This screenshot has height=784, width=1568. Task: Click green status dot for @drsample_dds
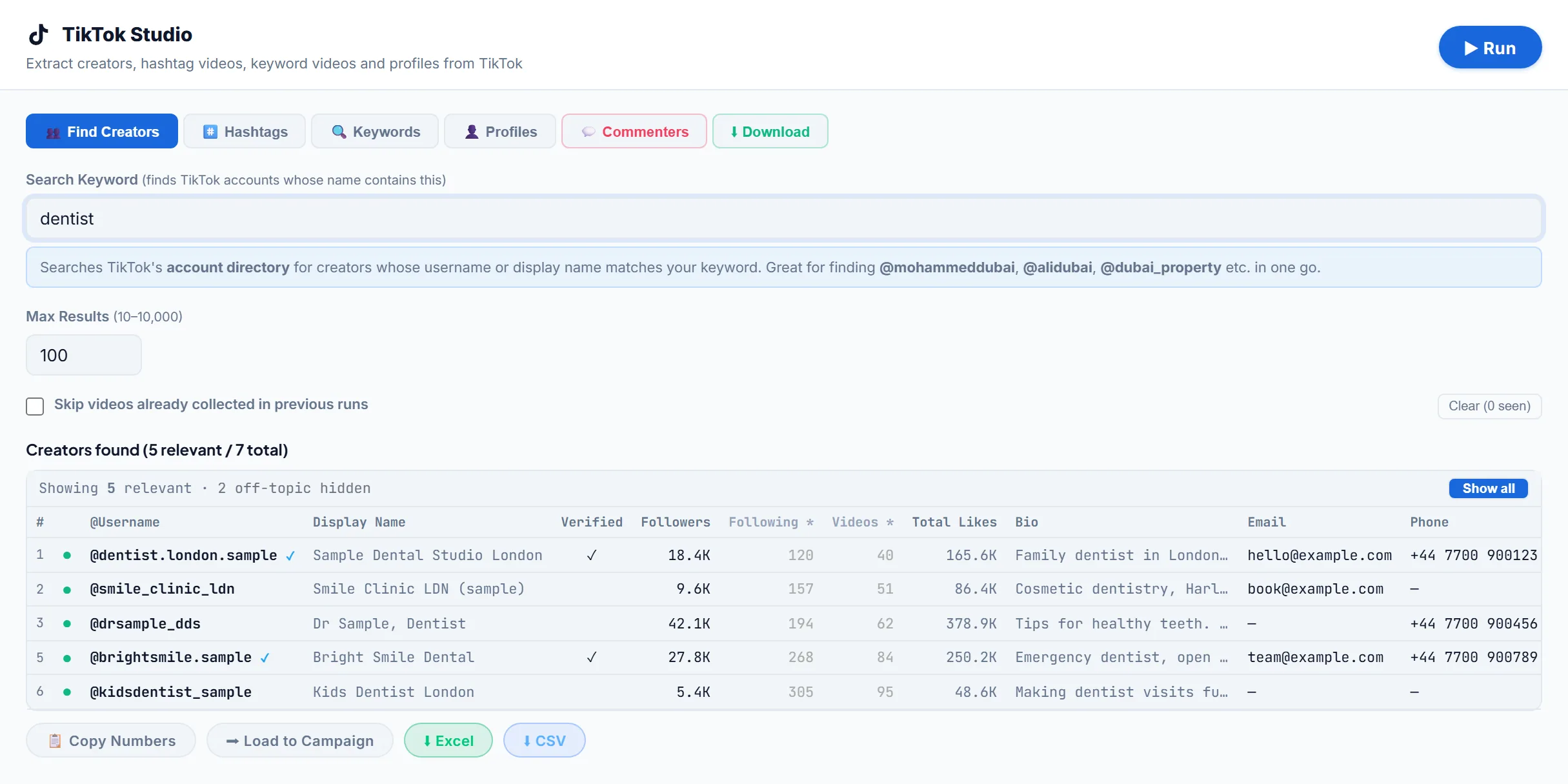66,623
